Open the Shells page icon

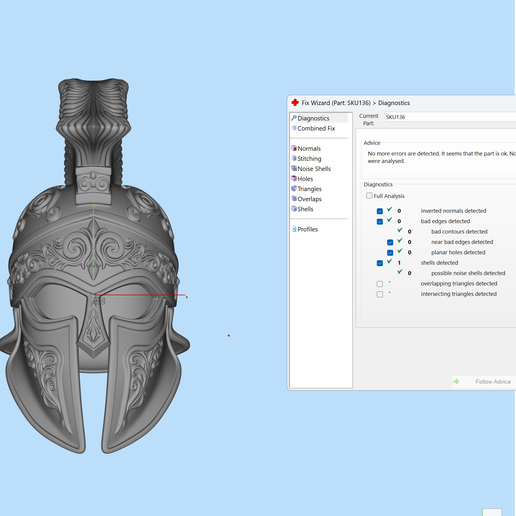point(294,209)
